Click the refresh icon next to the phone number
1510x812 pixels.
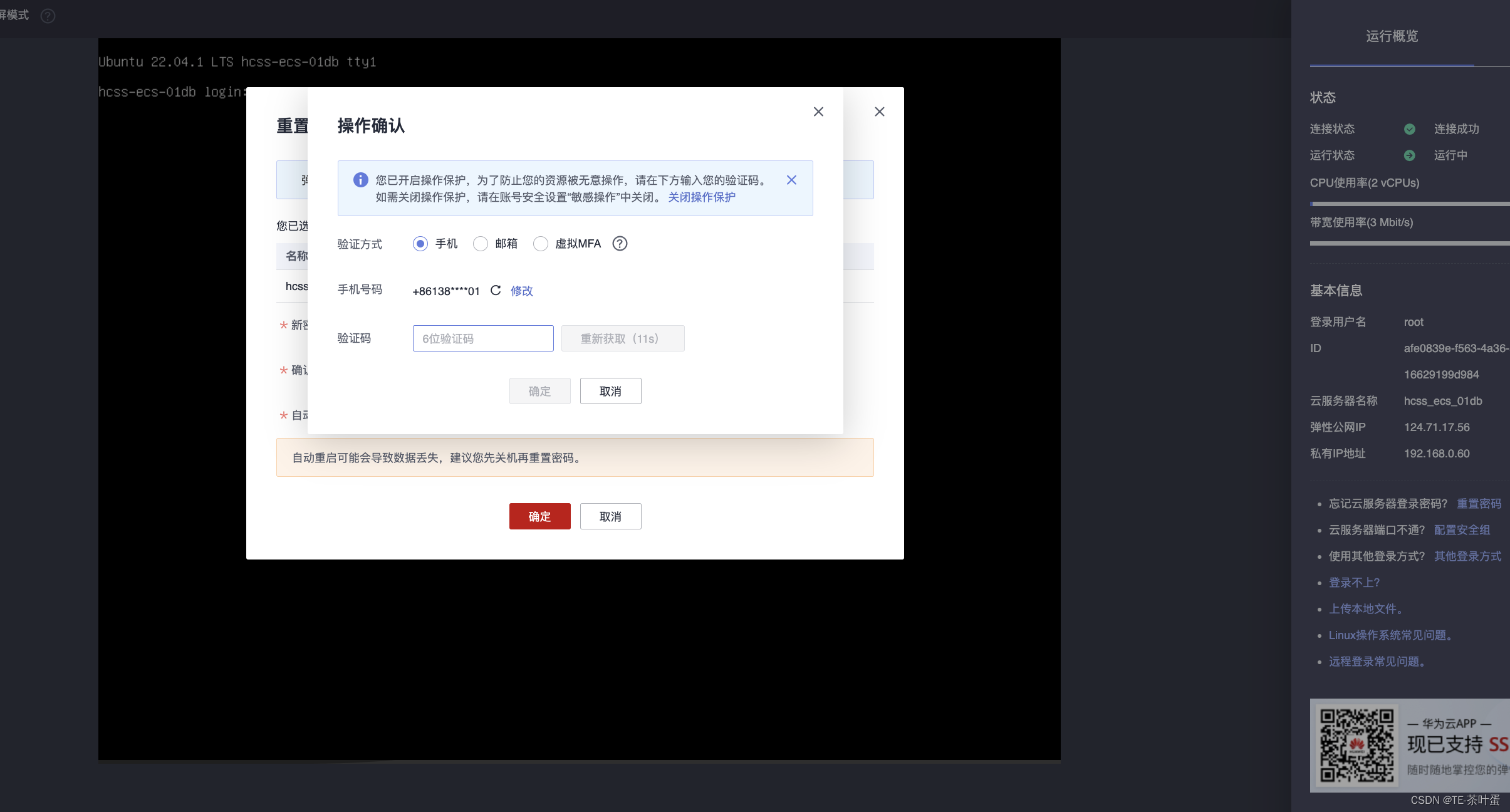click(496, 291)
